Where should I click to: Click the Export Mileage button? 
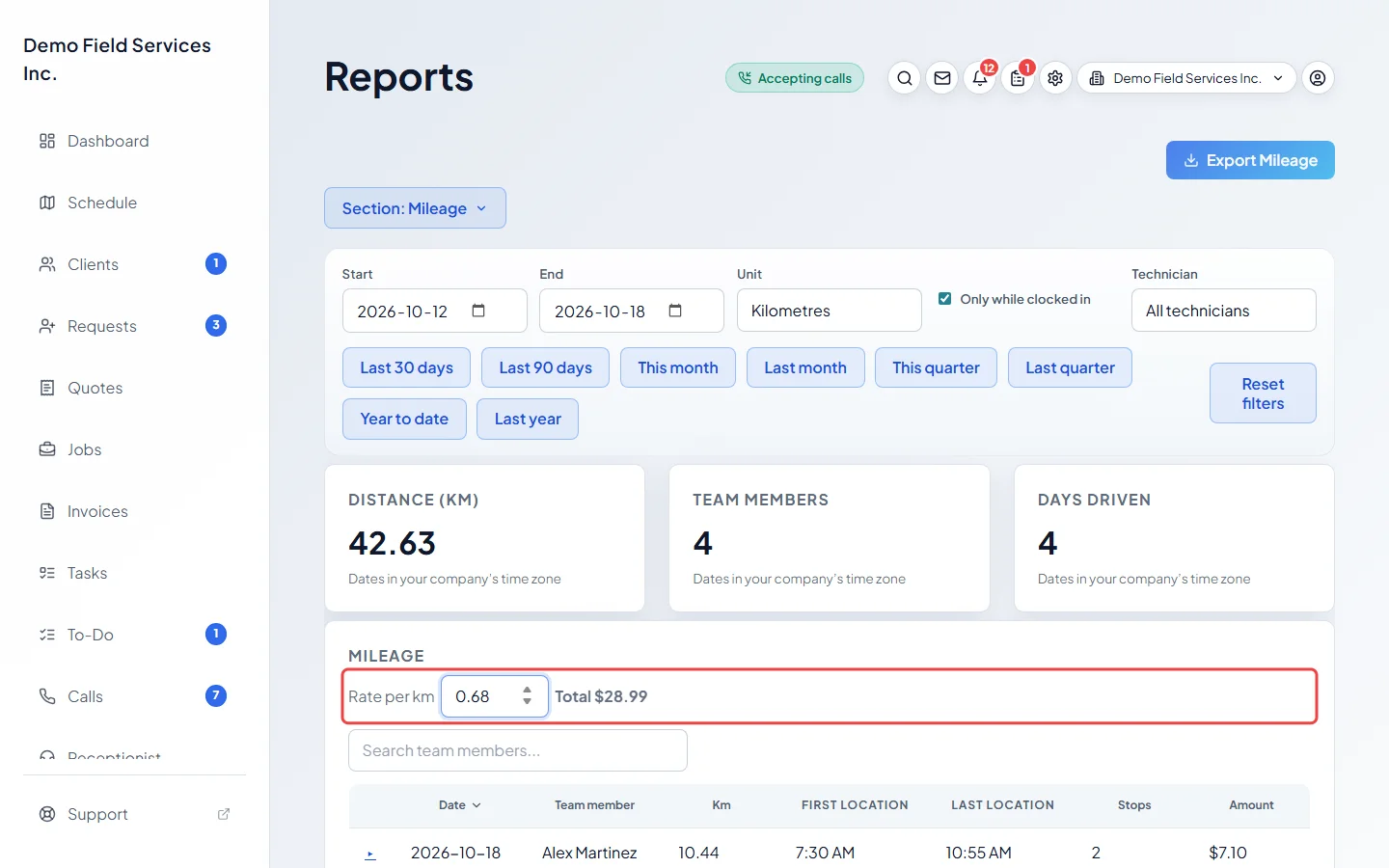(1250, 160)
